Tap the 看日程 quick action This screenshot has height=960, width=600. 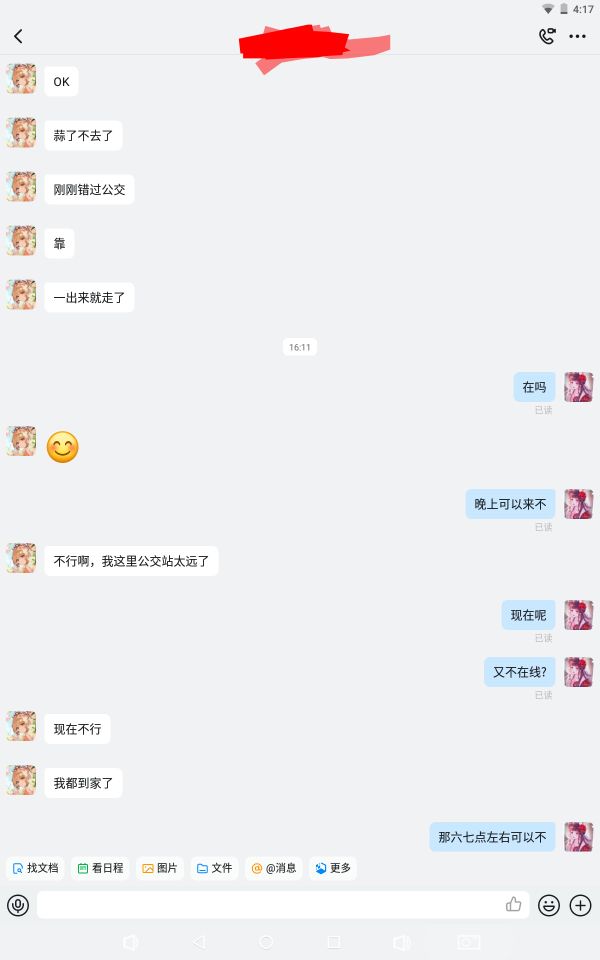[x=100, y=868]
